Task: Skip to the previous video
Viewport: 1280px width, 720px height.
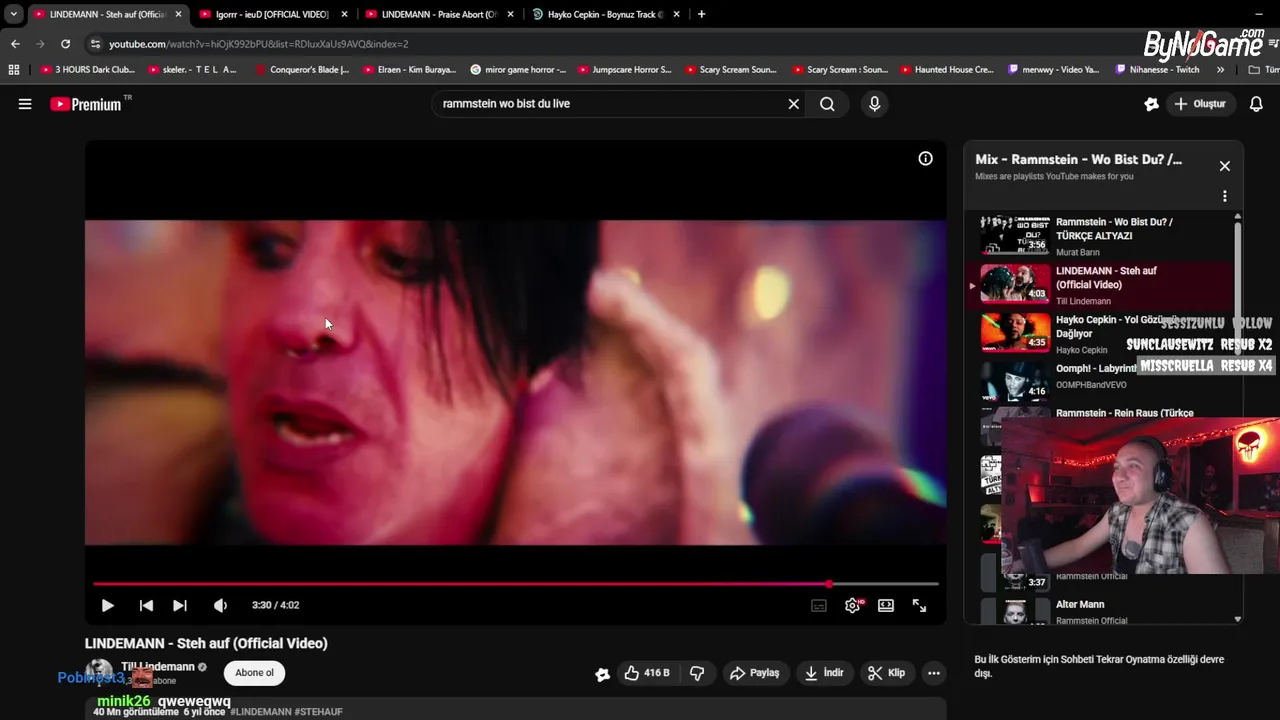Action: click(146, 605)
